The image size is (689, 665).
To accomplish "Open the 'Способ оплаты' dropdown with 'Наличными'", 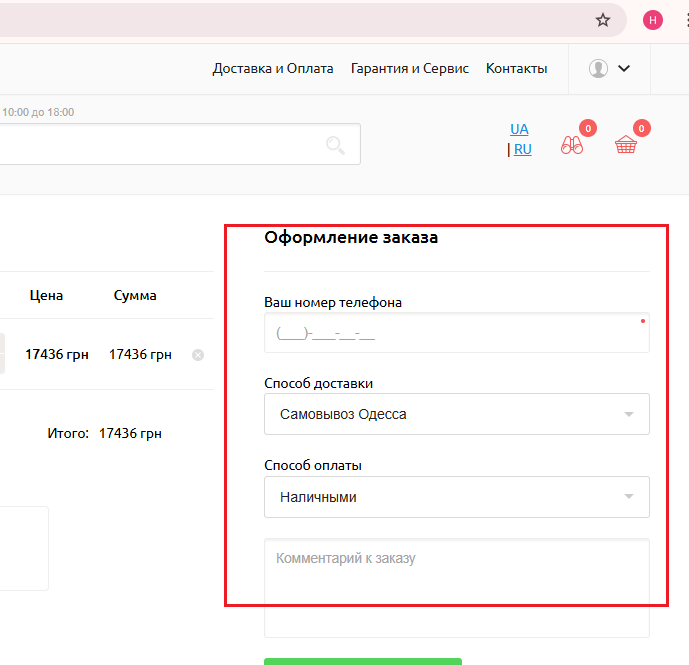I will (456, 497).
